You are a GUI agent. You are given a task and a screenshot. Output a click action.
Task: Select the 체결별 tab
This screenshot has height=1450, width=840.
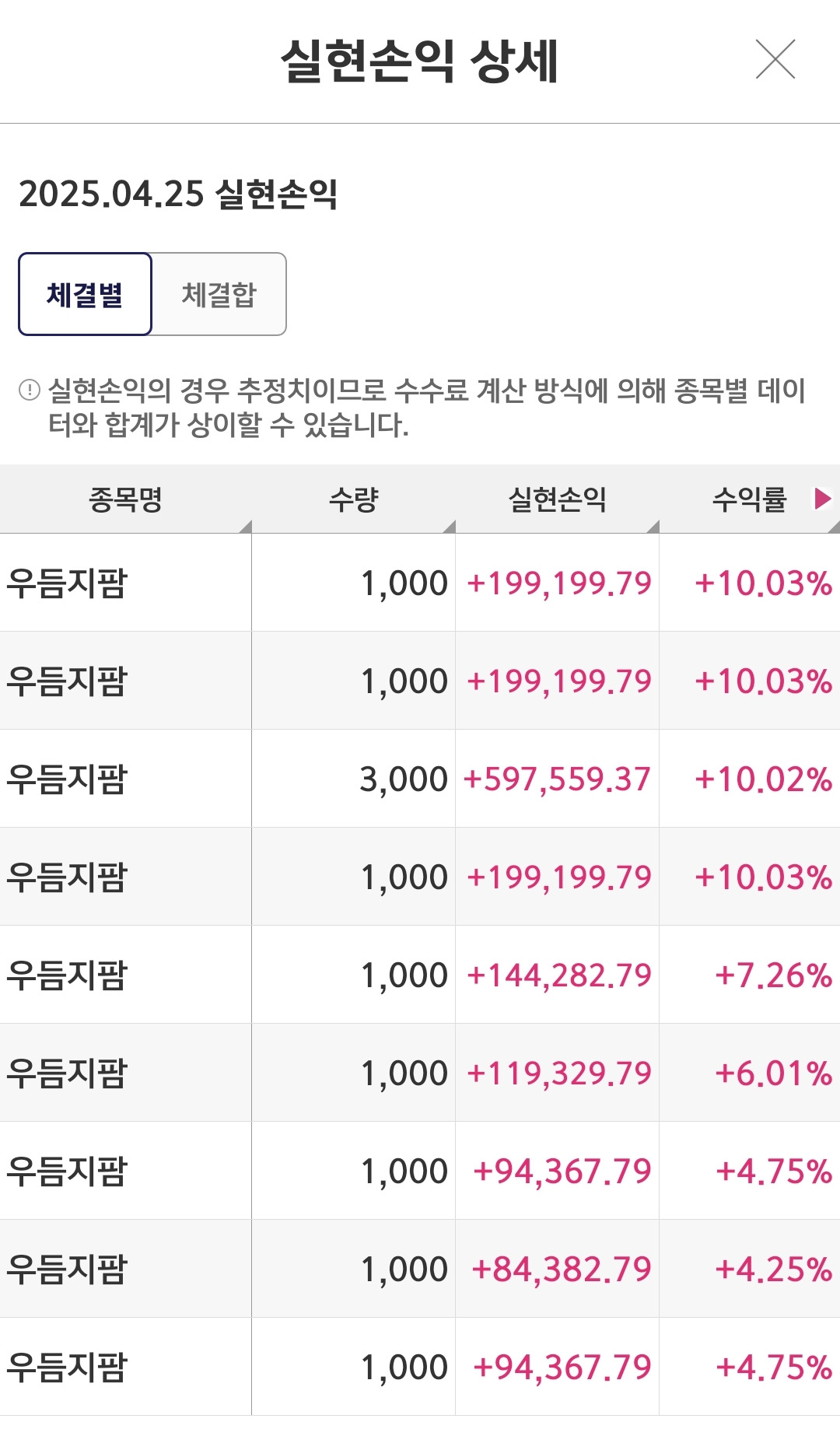click(x=84, y=293)
